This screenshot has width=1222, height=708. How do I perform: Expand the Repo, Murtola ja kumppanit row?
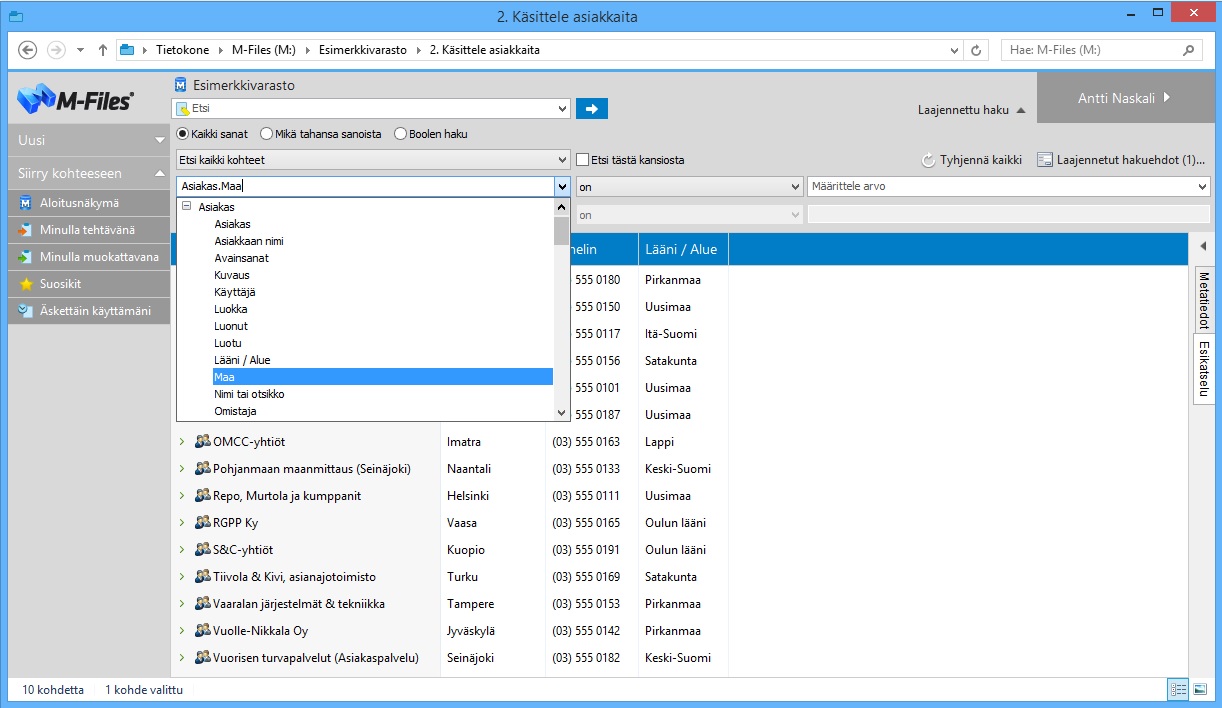(182, 495)
